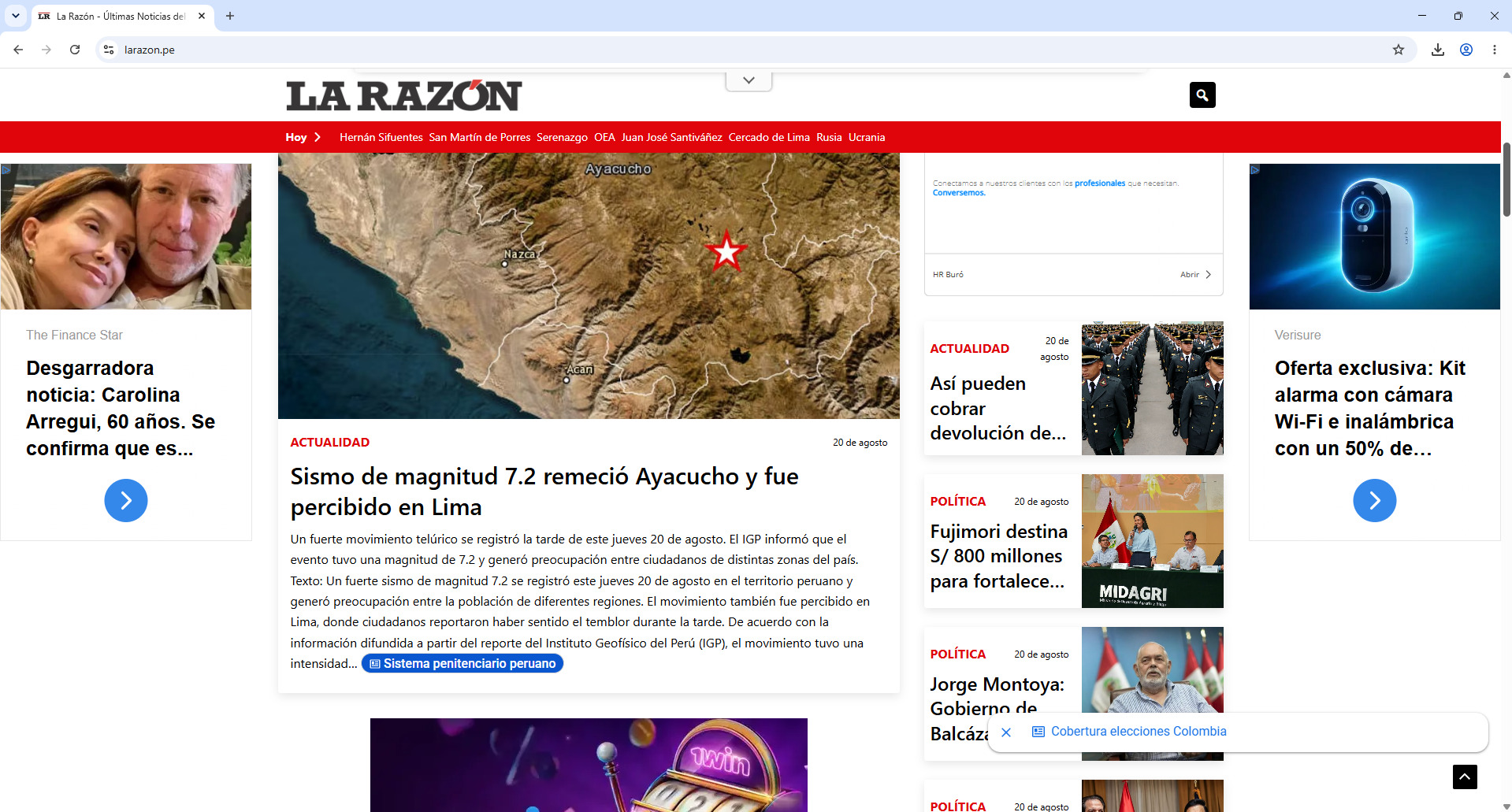The height and width of the screenshot is (812, 1512).
Task: Open POLÍTICA category above Jorge Montoya article
Action: [958, 654]
